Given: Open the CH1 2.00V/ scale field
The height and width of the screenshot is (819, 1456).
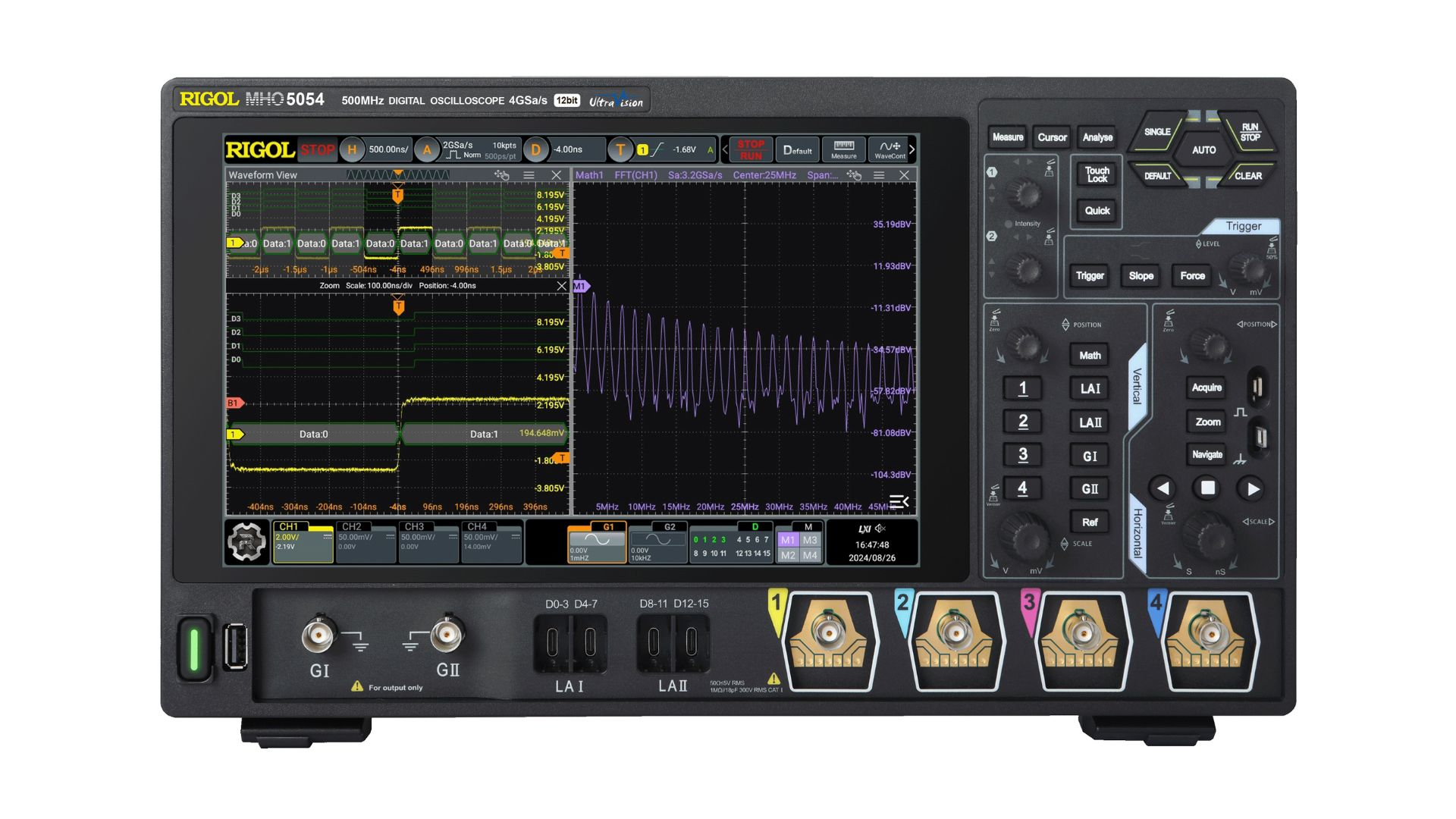Looking at the screenshot, I should click(303, 542).
